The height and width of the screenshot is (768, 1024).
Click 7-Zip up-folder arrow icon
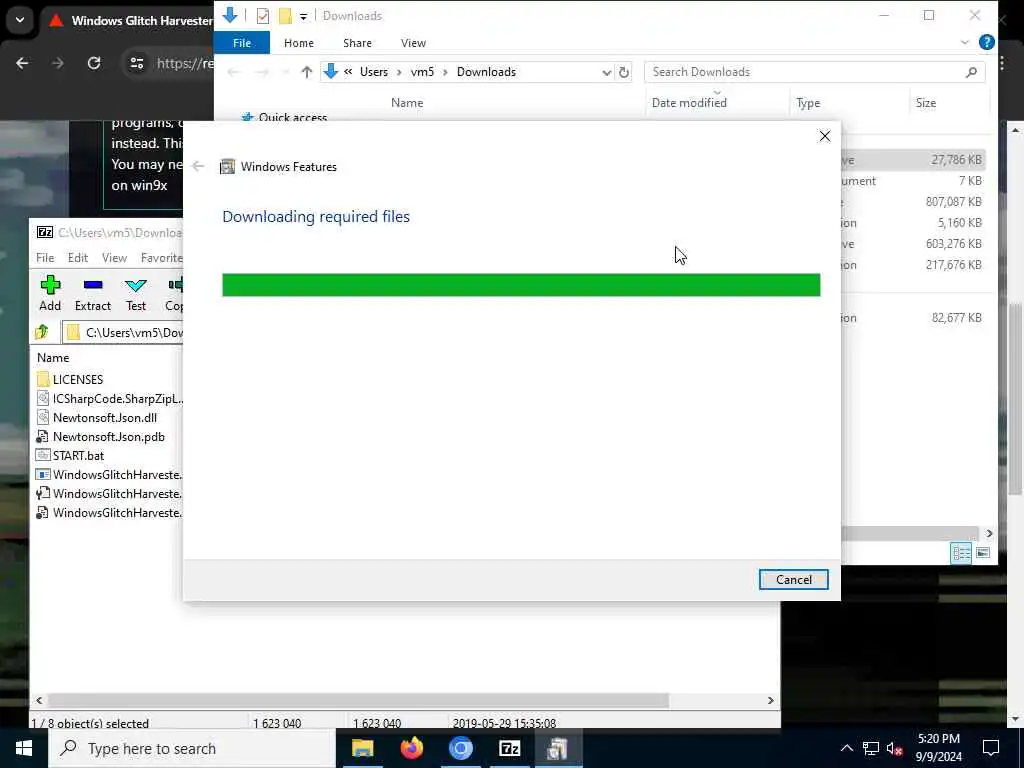[x=42, y=332]
